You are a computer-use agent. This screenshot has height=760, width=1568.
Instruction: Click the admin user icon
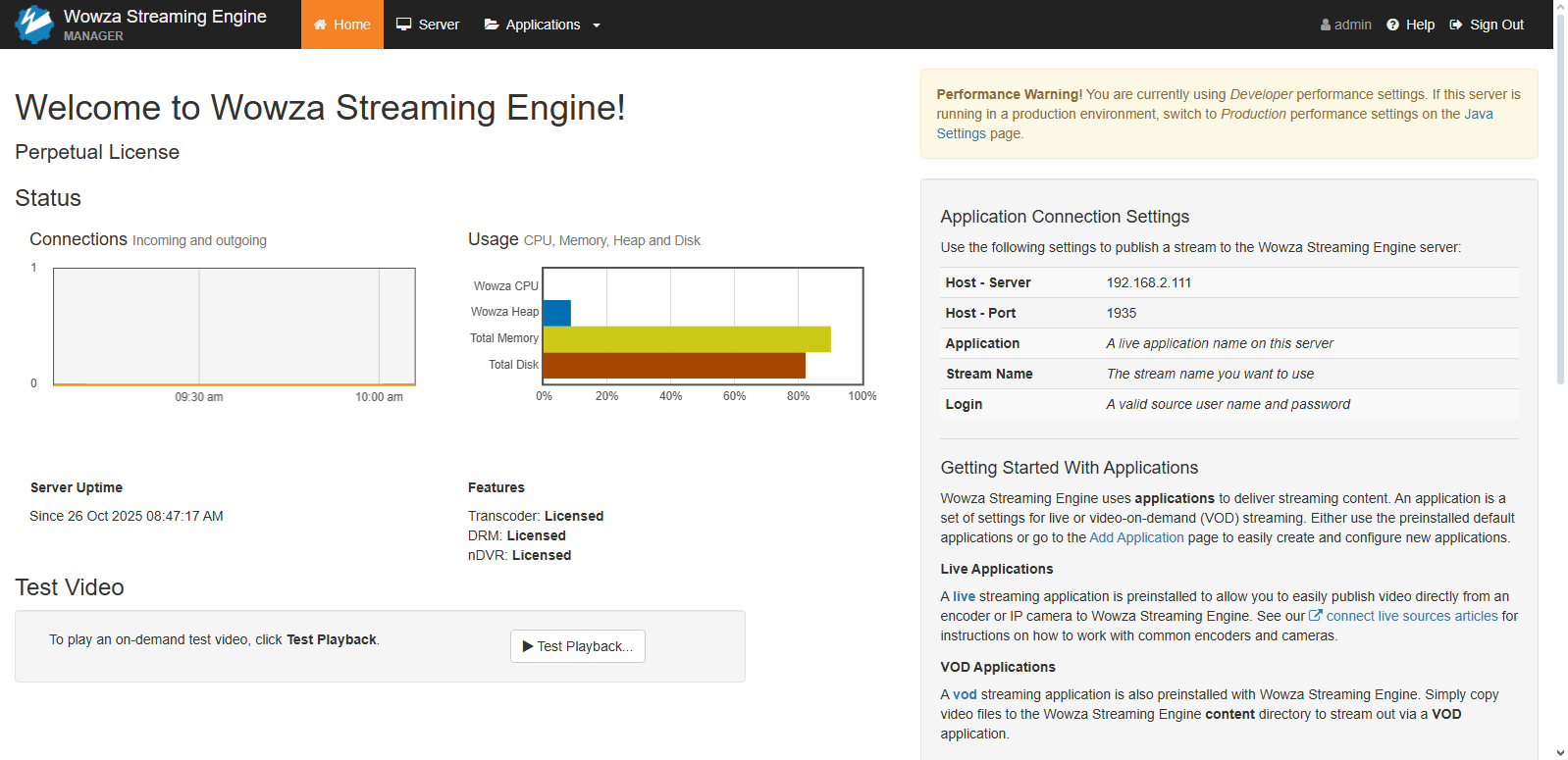pyautogui.click(x=1326, y=25)
